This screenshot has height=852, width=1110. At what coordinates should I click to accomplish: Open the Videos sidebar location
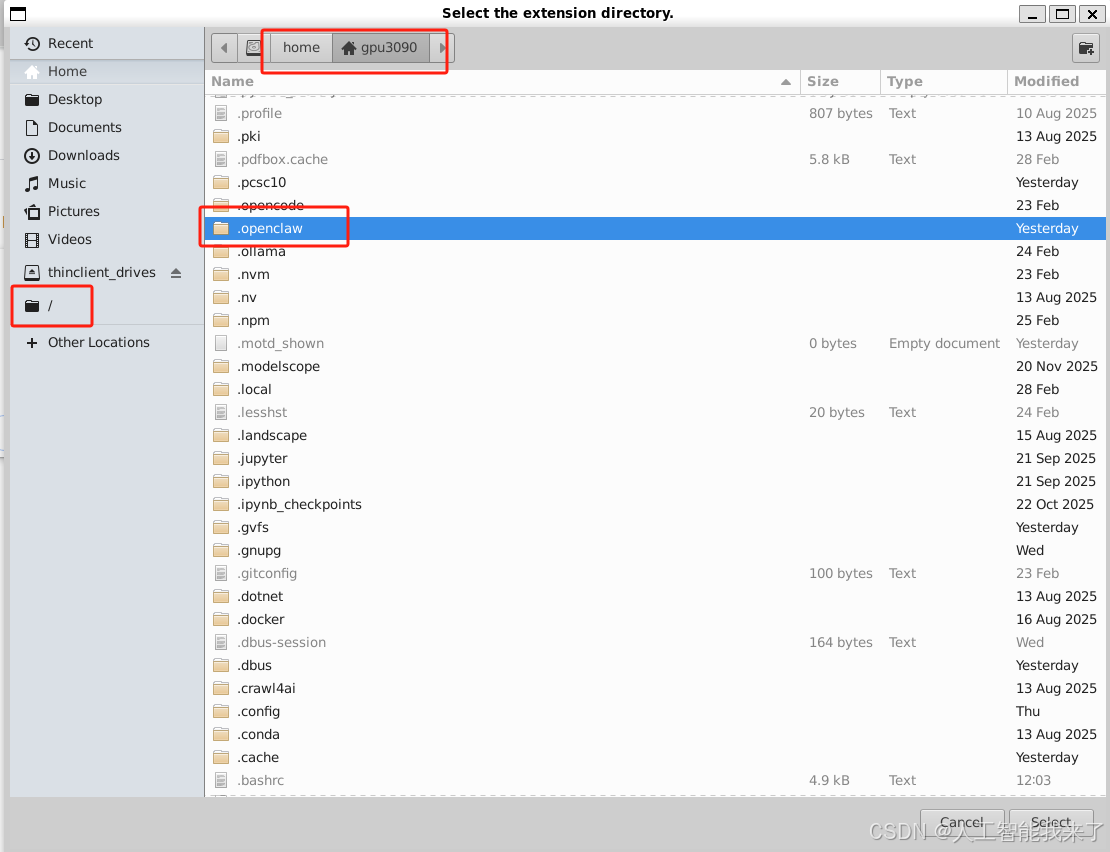pos(107,240)
